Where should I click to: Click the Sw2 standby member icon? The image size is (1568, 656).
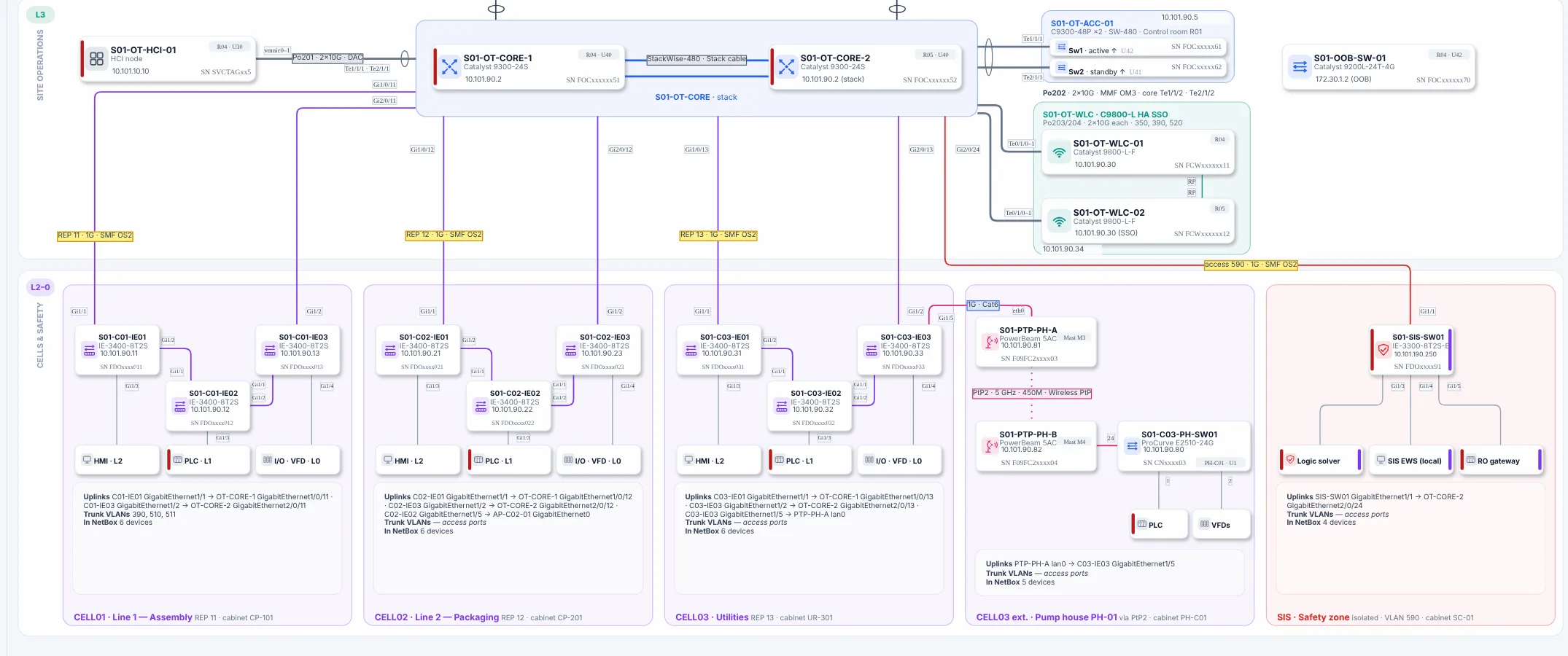click(x=1062, y=68)
